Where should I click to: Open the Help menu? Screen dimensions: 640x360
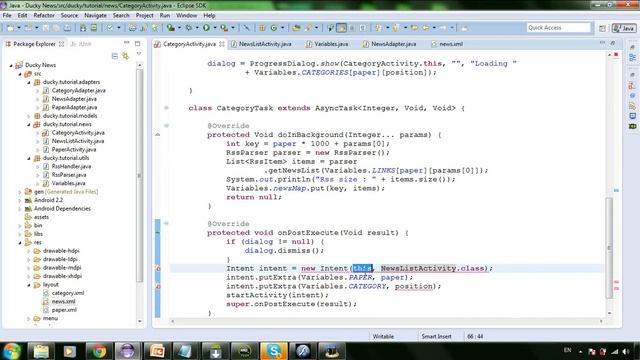point(209,16)
